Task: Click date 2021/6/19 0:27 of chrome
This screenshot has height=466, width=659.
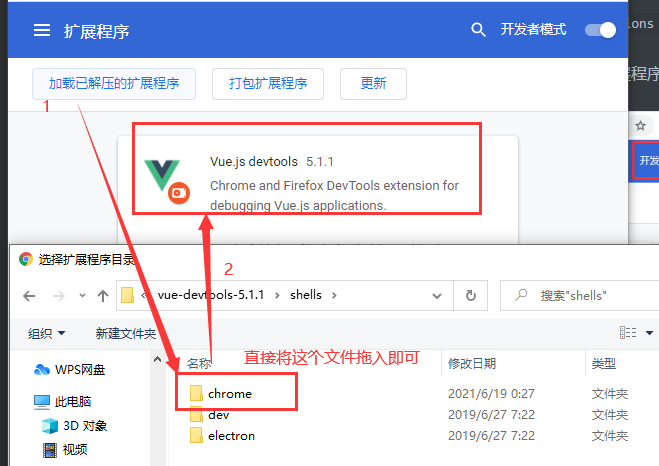Action: coord(491,394)
